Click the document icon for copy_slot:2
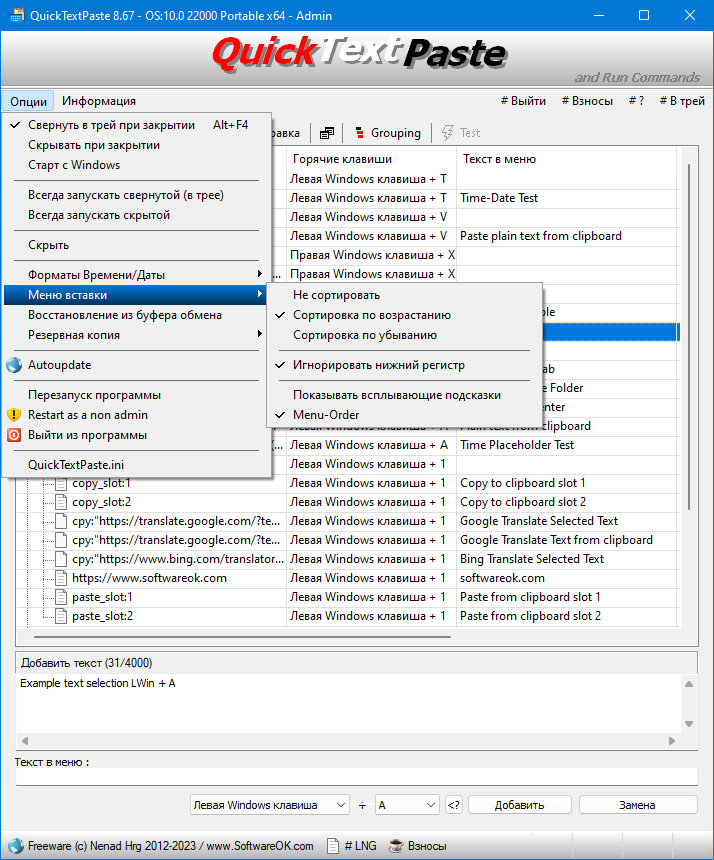 click(x=61, y=502)
